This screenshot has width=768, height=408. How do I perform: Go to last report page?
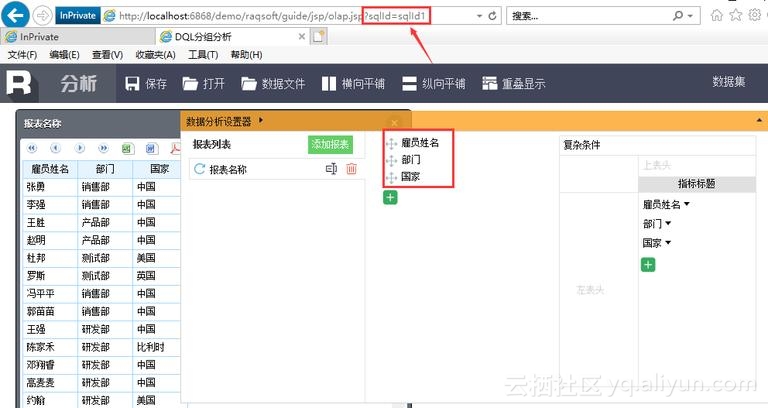pyautogui.click(x=103, y=148)
